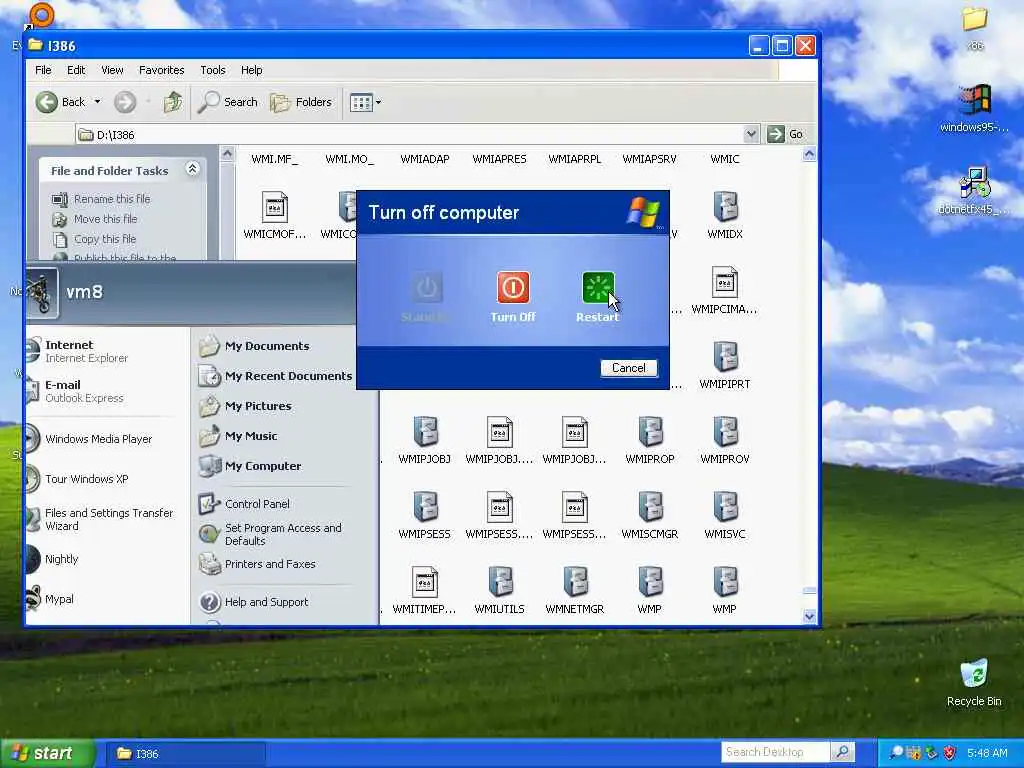Click the Start button on taskbar
The height and width of the screenshot is (768, 1024).
click(x=46, y=753)
